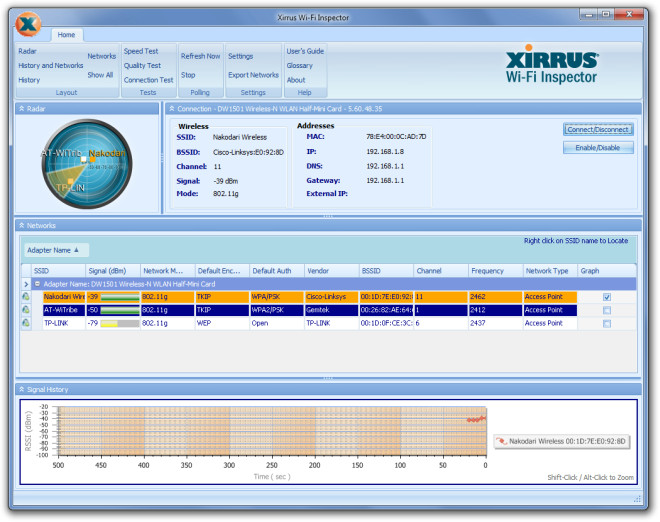Click the network icon beside AT-WiTribe row

click(26, 310)
